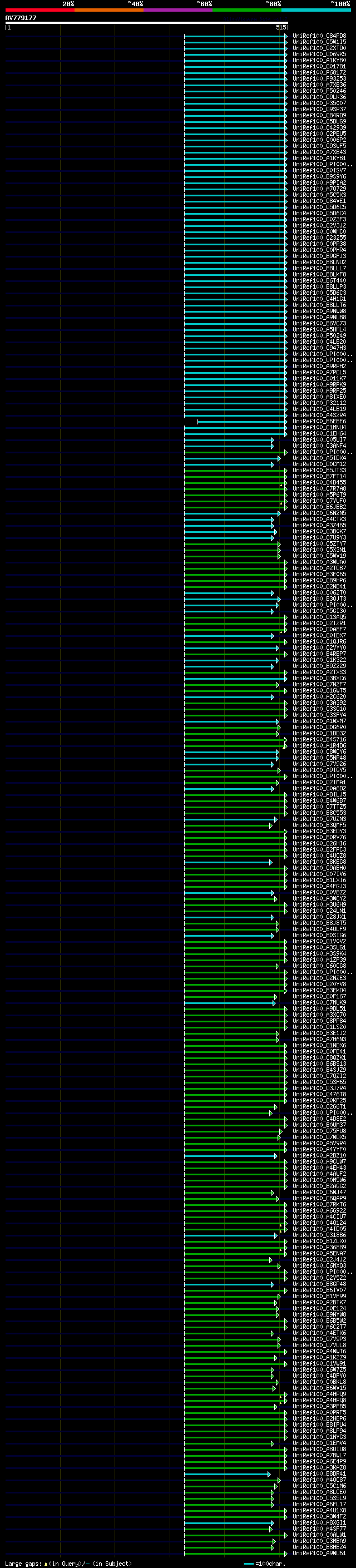The width and height of the screenshot is (356, 1568).
Task: Select the UniRef100_Q5DUG9 label
Action: [x=319, y=121]
